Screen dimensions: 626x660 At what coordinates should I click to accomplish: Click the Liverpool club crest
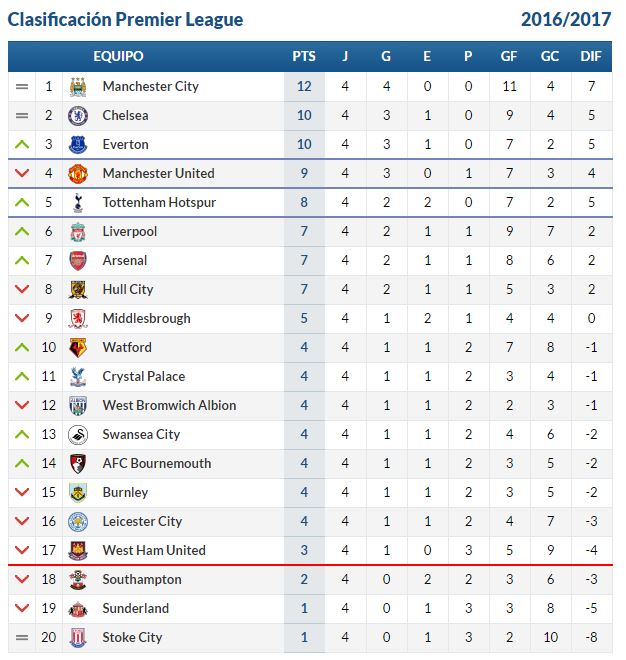[78, 232]
